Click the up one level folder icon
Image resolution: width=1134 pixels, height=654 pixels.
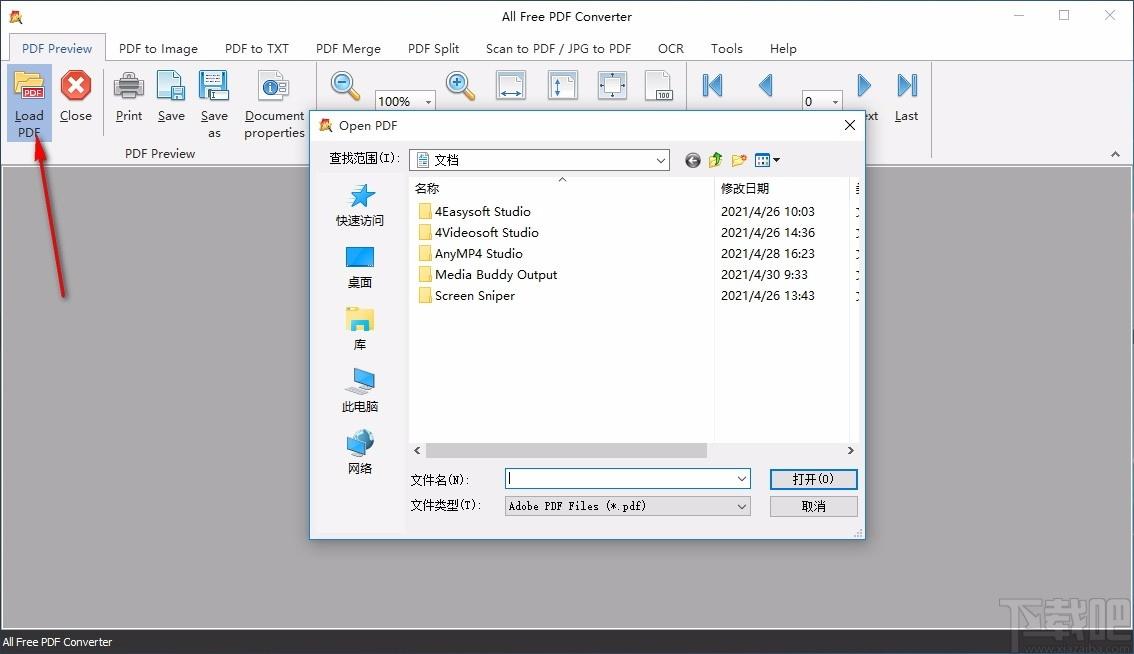pyautogui.click(x=715, y=160)
